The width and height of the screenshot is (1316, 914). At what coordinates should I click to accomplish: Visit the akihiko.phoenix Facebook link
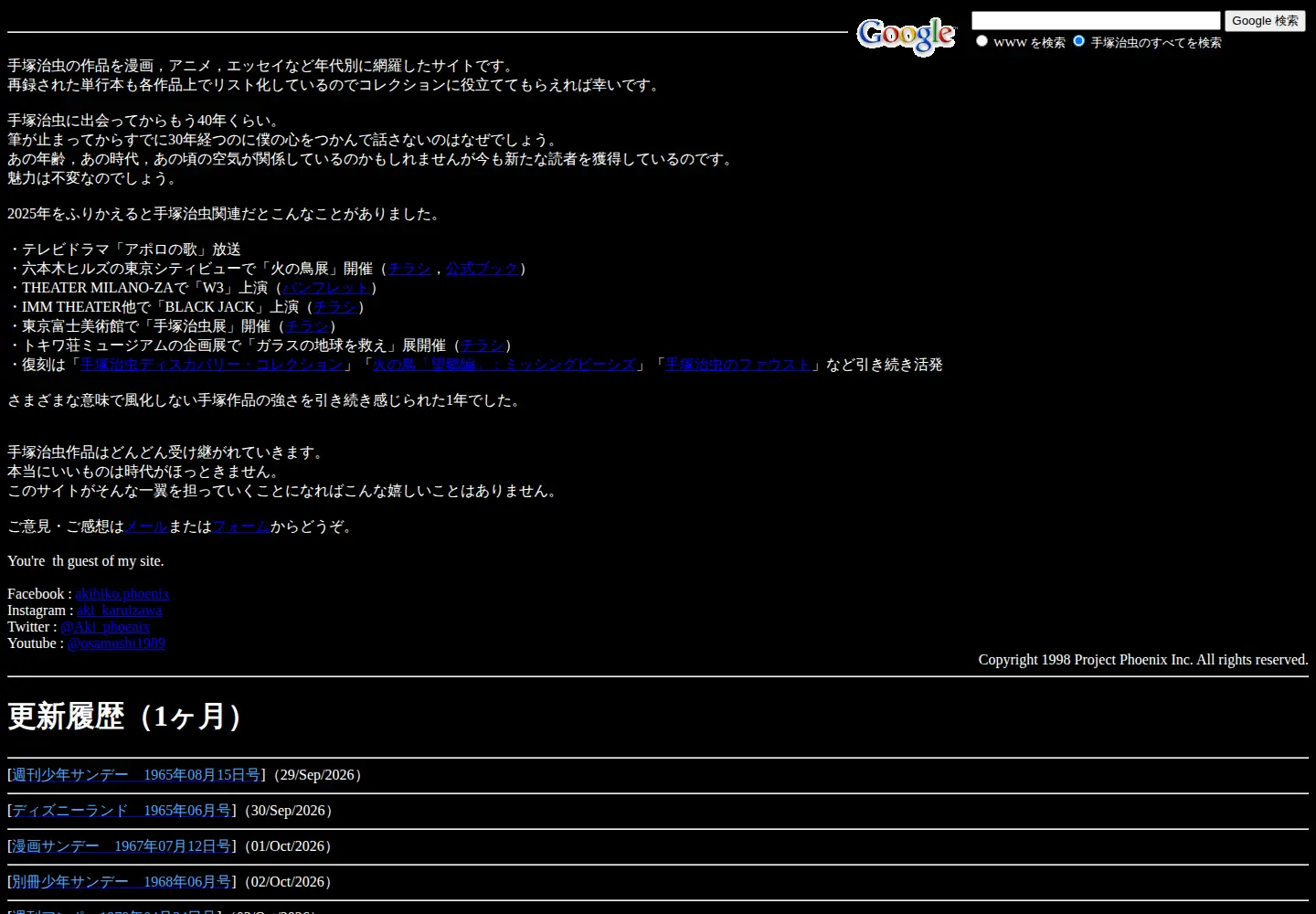(x=122, y=594)
